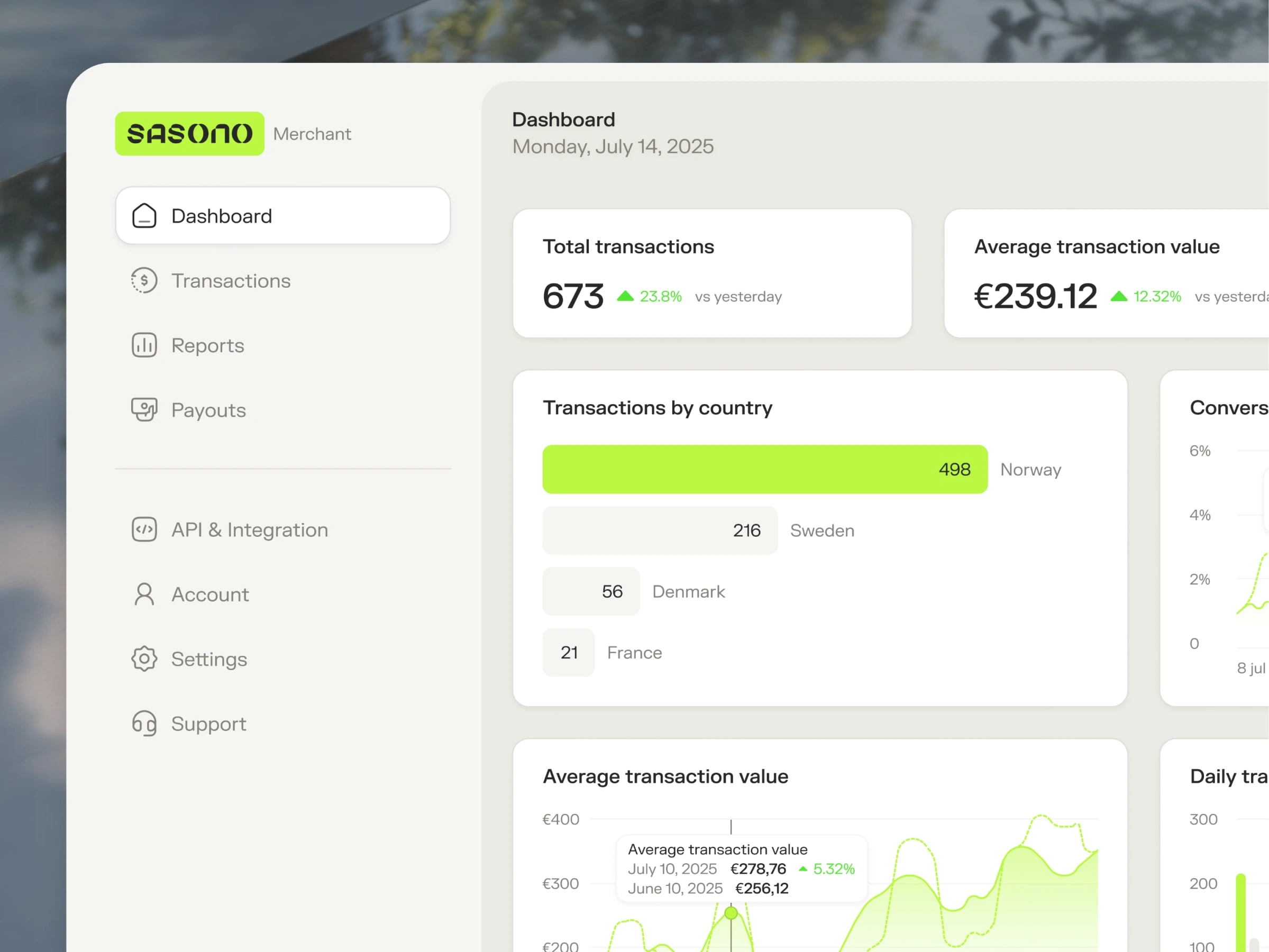Click the green data point on the chart

731,912
